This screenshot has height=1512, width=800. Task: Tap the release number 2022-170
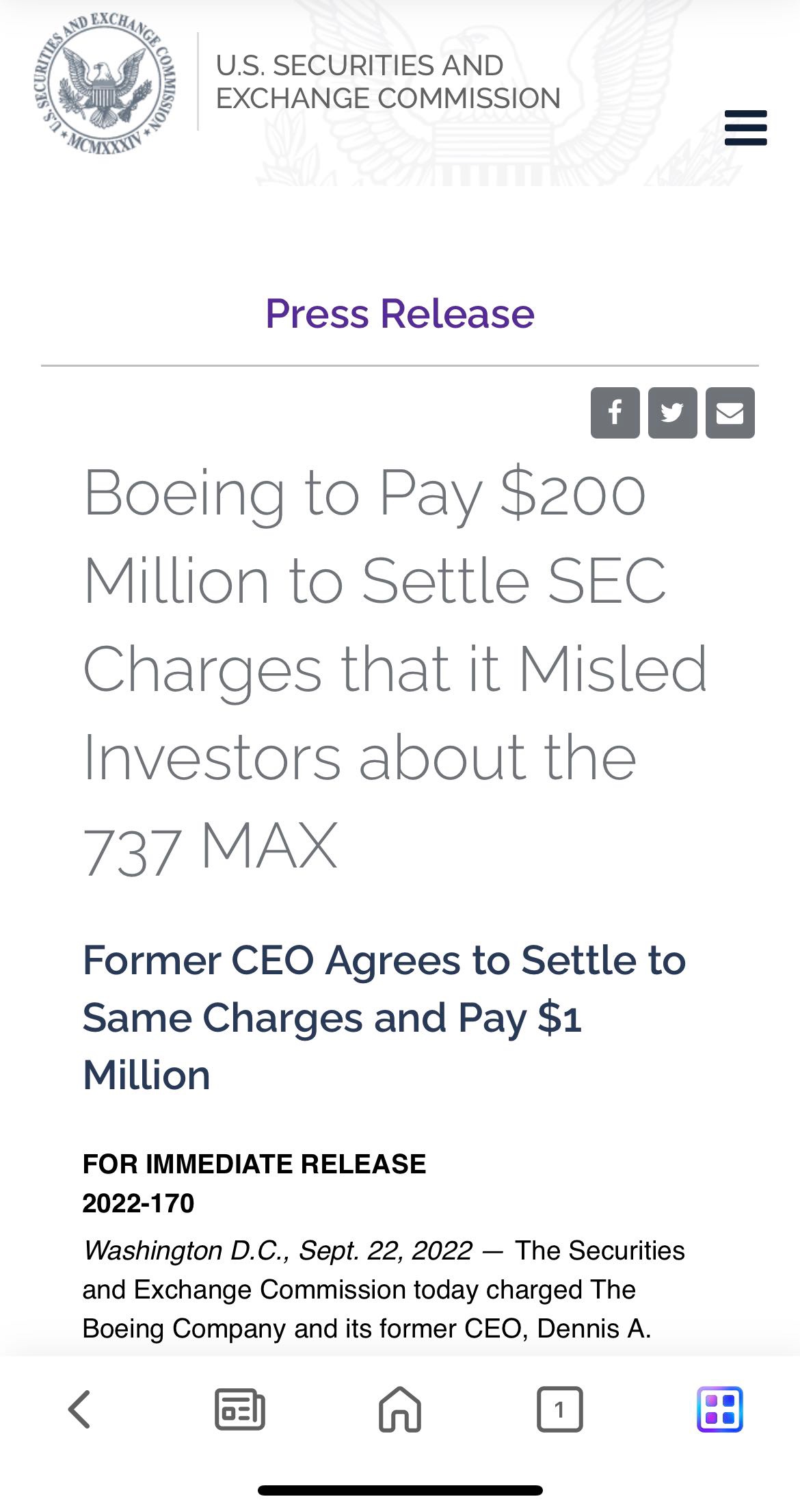pos(138,1203)
